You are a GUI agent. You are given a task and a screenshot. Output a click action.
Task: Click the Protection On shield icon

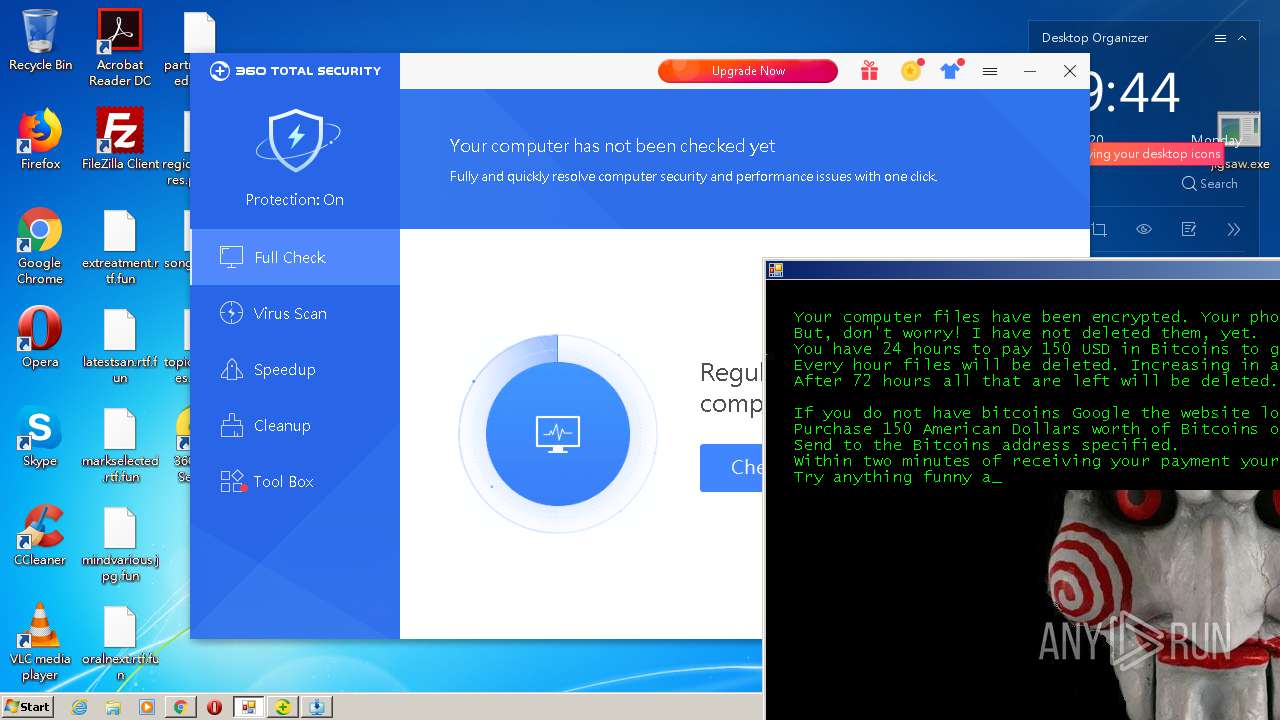coord(296,141)
